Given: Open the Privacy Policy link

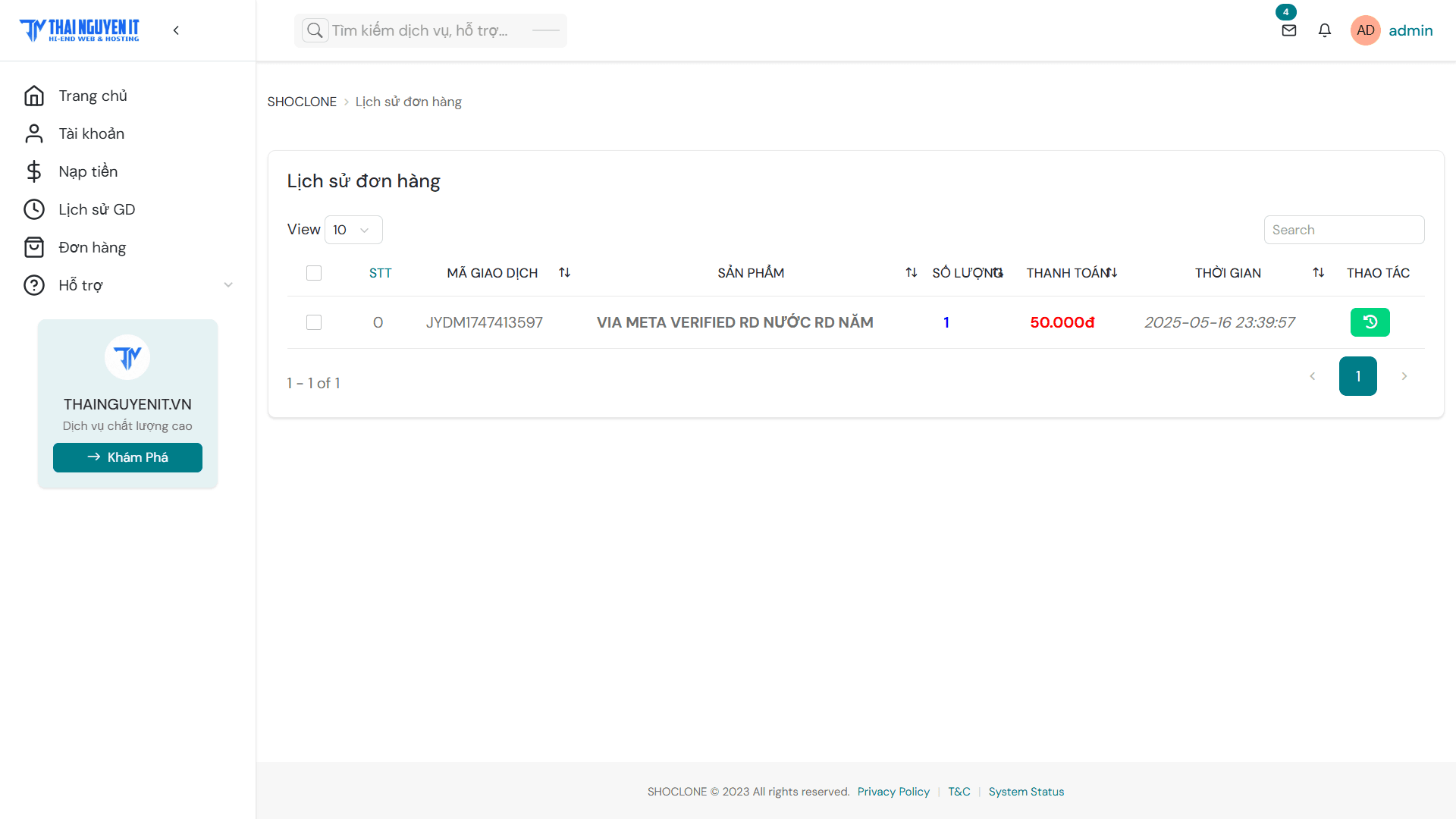Looking at the screenshot, I should tap(893, 792).
